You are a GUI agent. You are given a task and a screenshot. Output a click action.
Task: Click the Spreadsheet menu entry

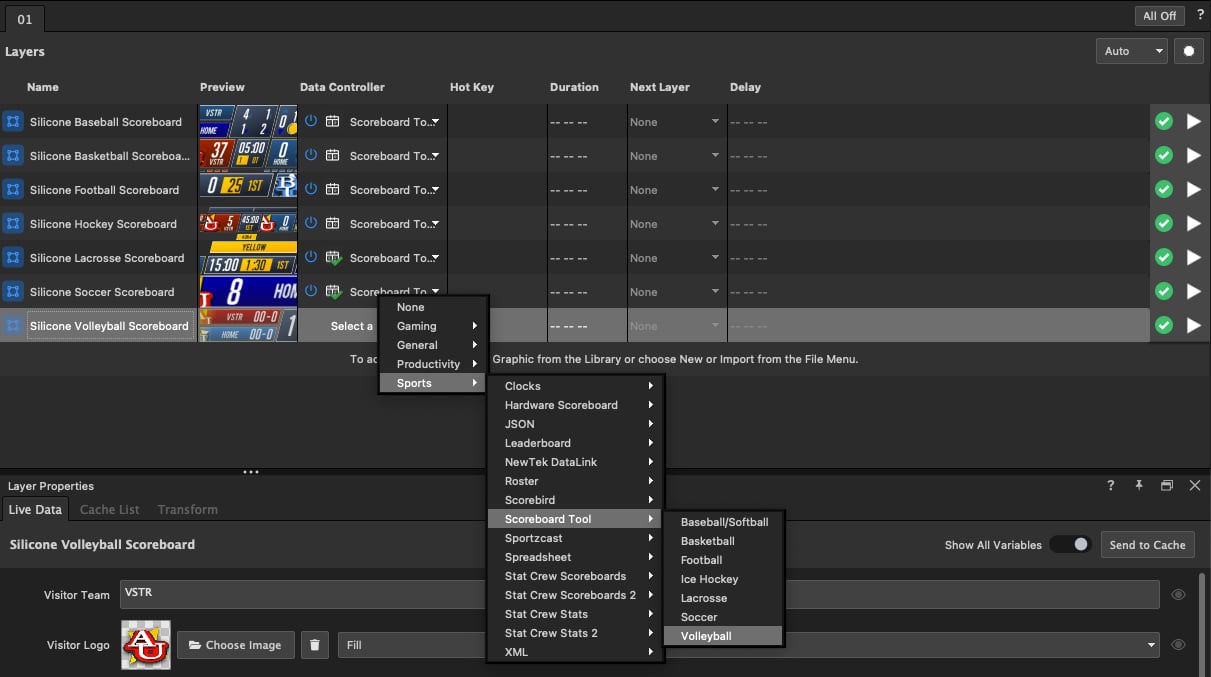[x=575, y=557]
